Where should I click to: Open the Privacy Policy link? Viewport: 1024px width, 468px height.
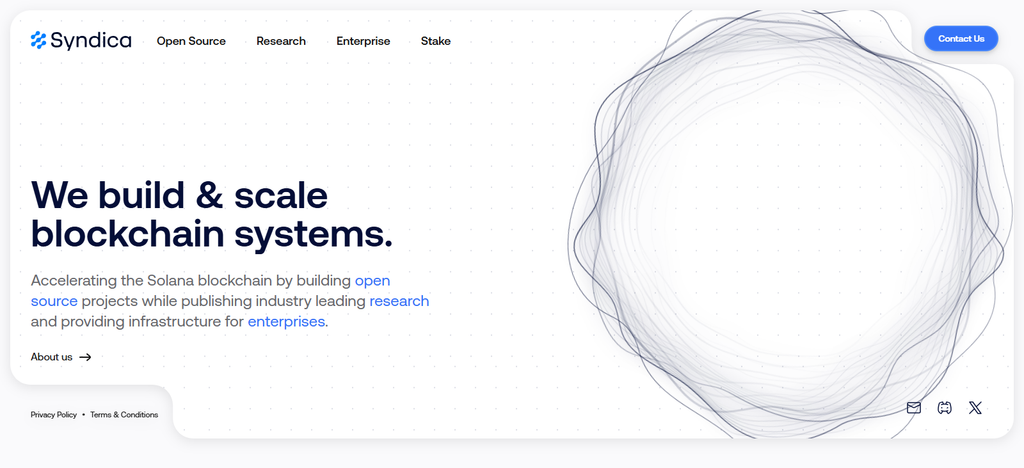[54, 414]
